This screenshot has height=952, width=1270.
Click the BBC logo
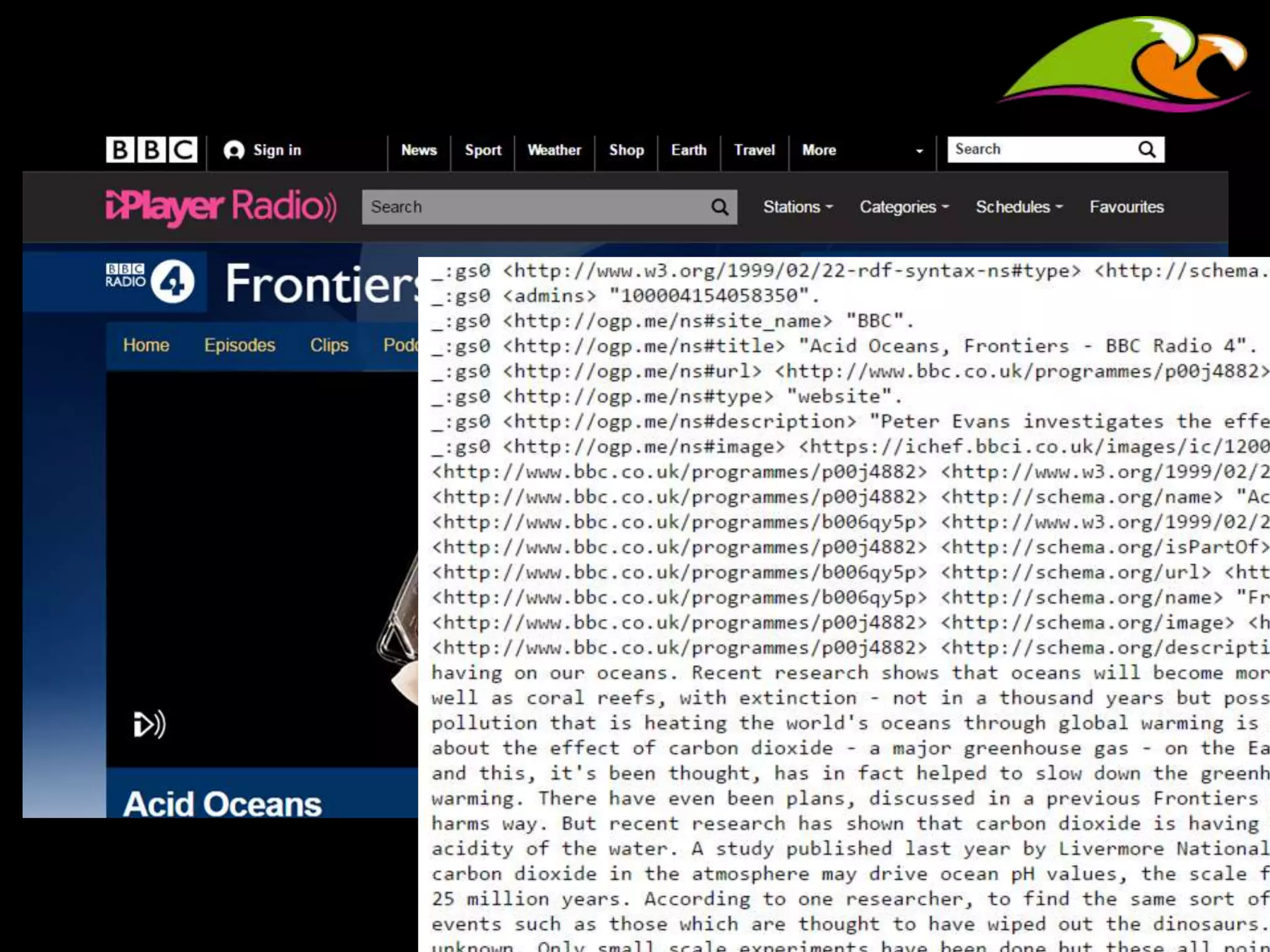pyautogui.click(x=151, y=150)
